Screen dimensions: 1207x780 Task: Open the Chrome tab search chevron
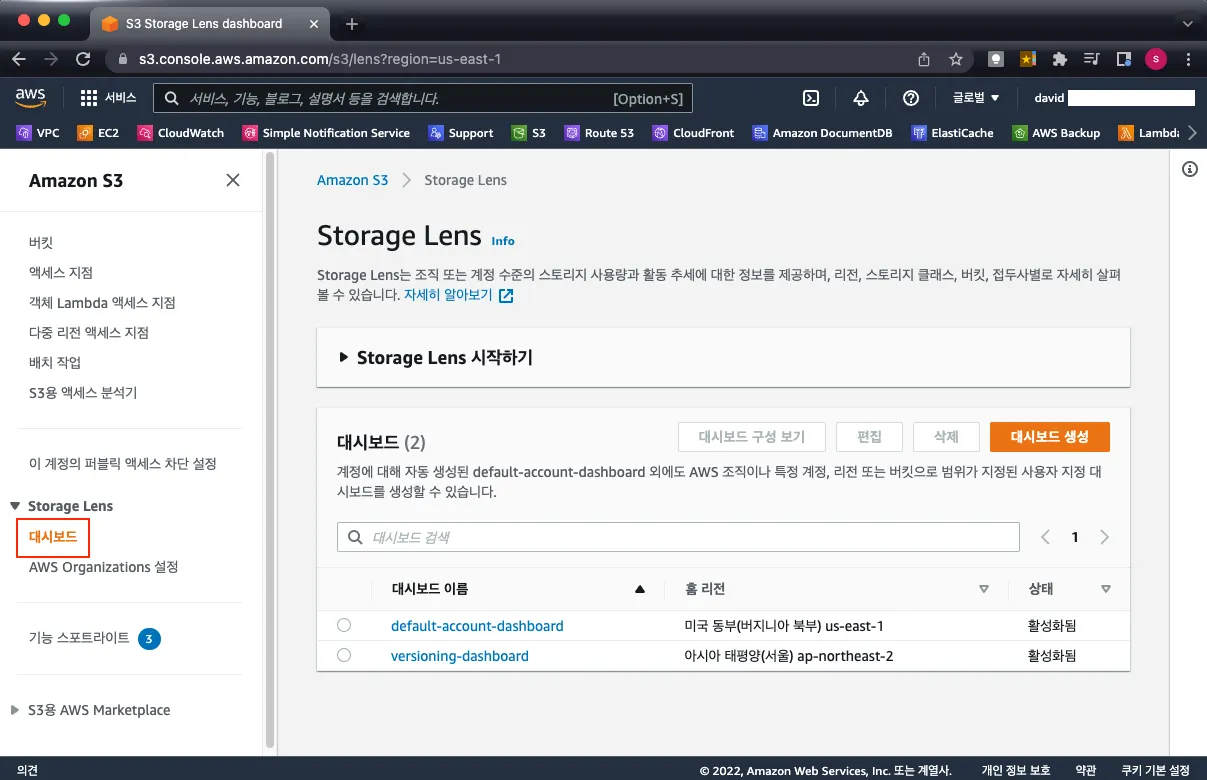[x=1187, y=23]
